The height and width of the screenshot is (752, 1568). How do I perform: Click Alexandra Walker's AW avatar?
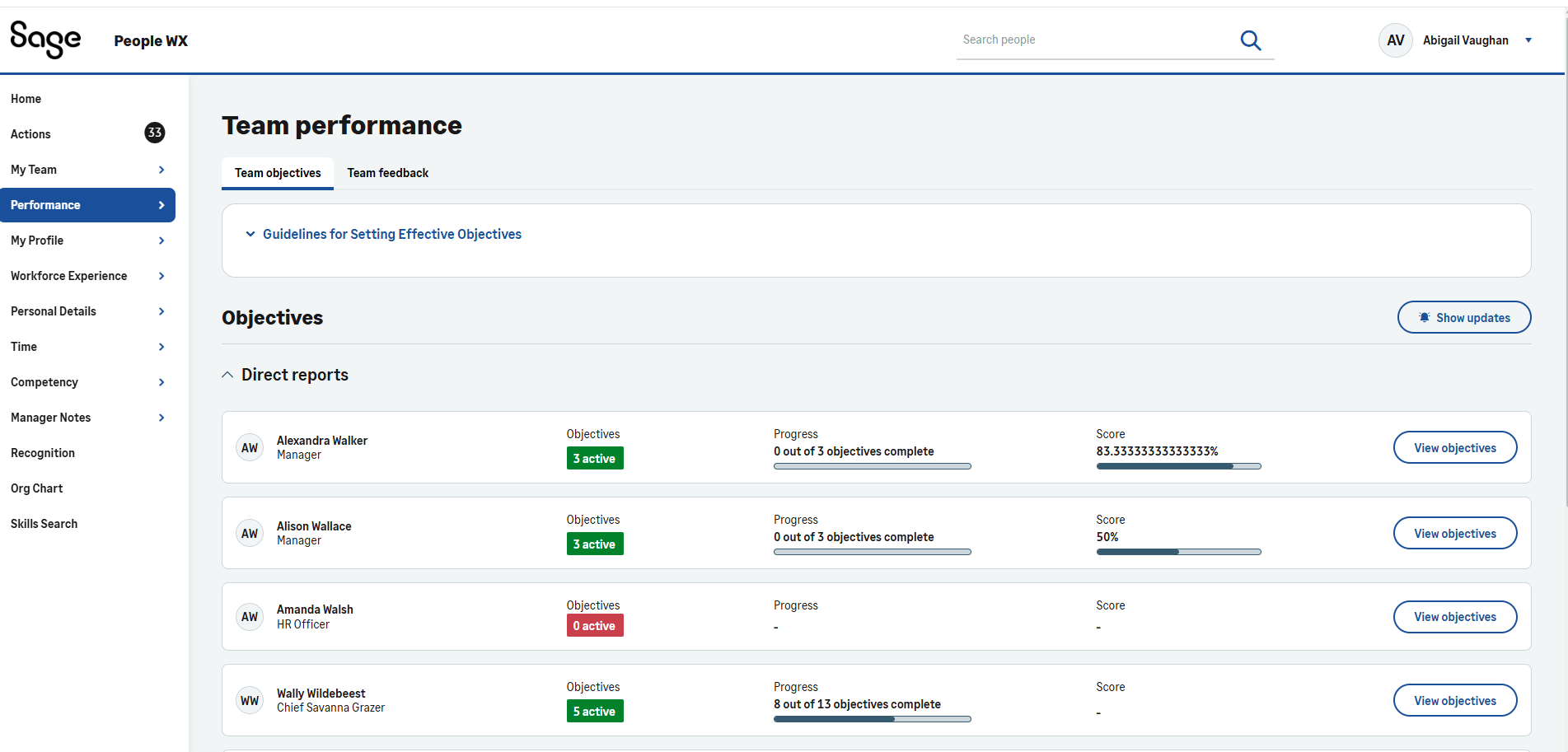[x=250, y=448]
